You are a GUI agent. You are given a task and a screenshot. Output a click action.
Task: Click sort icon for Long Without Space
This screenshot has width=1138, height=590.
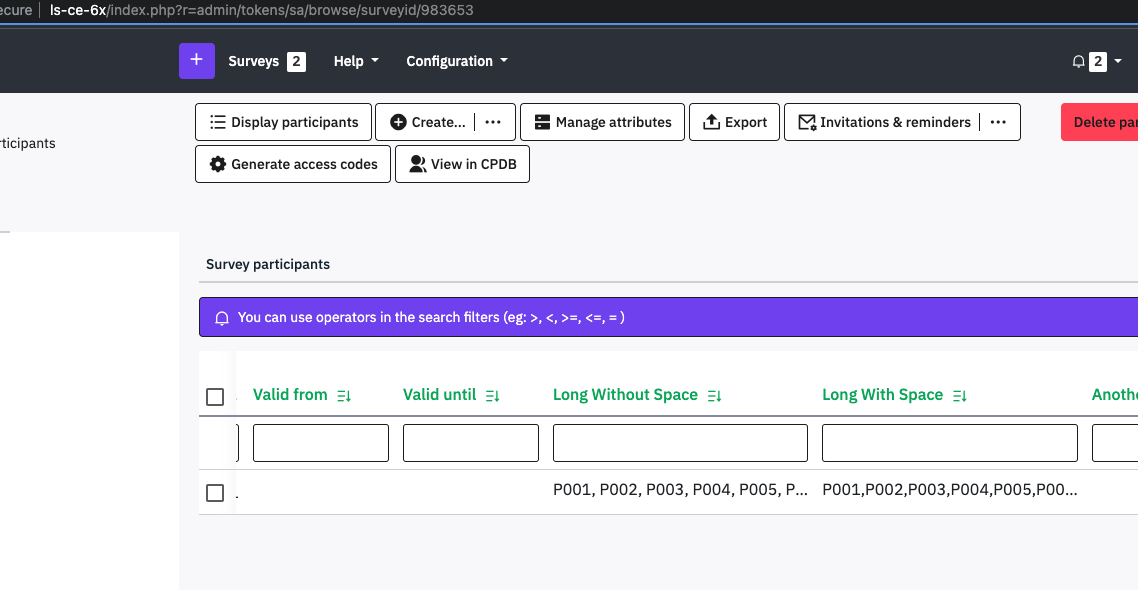714,396
